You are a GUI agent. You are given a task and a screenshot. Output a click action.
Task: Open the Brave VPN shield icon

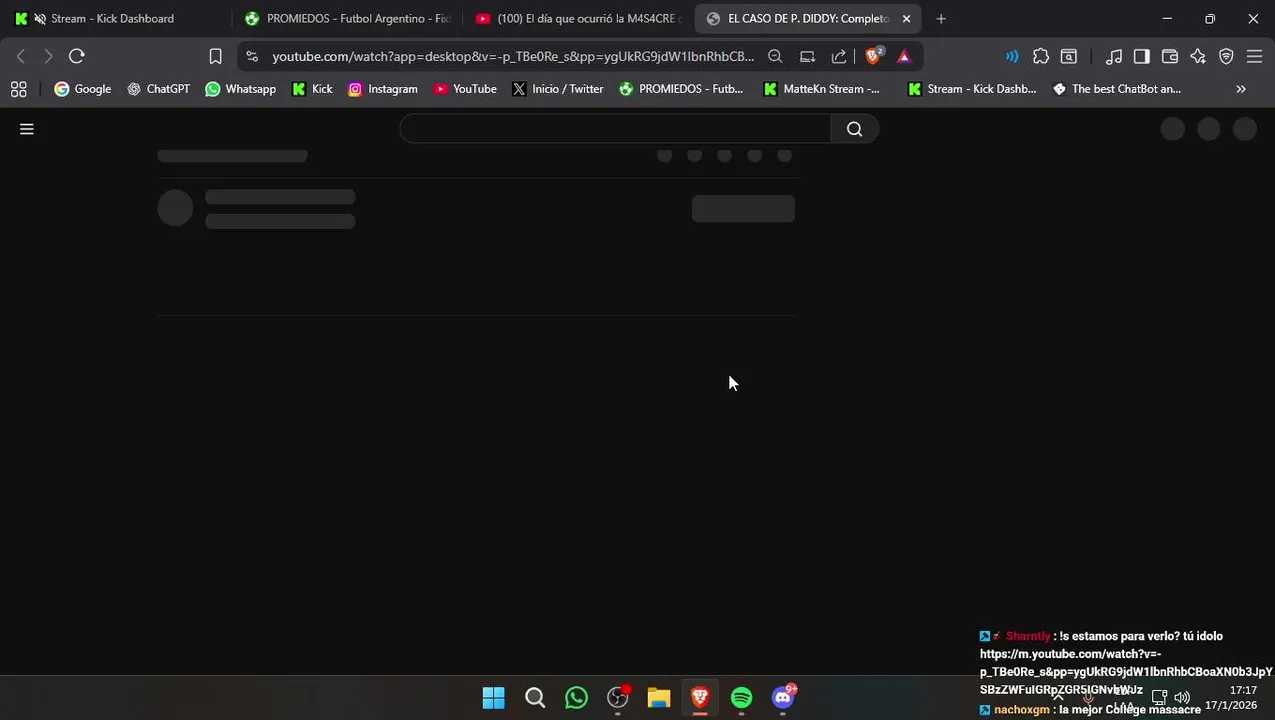point(1226,56)
